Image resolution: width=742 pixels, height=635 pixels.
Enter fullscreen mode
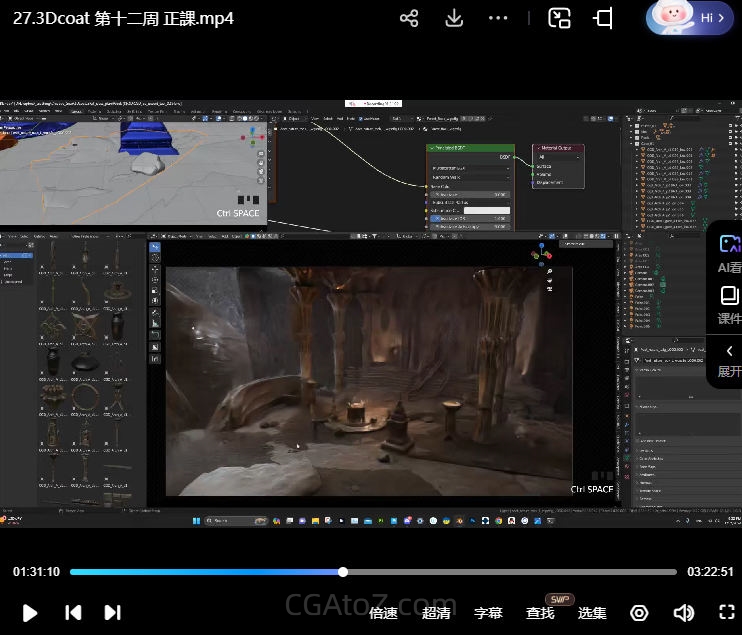pos(727,612)
